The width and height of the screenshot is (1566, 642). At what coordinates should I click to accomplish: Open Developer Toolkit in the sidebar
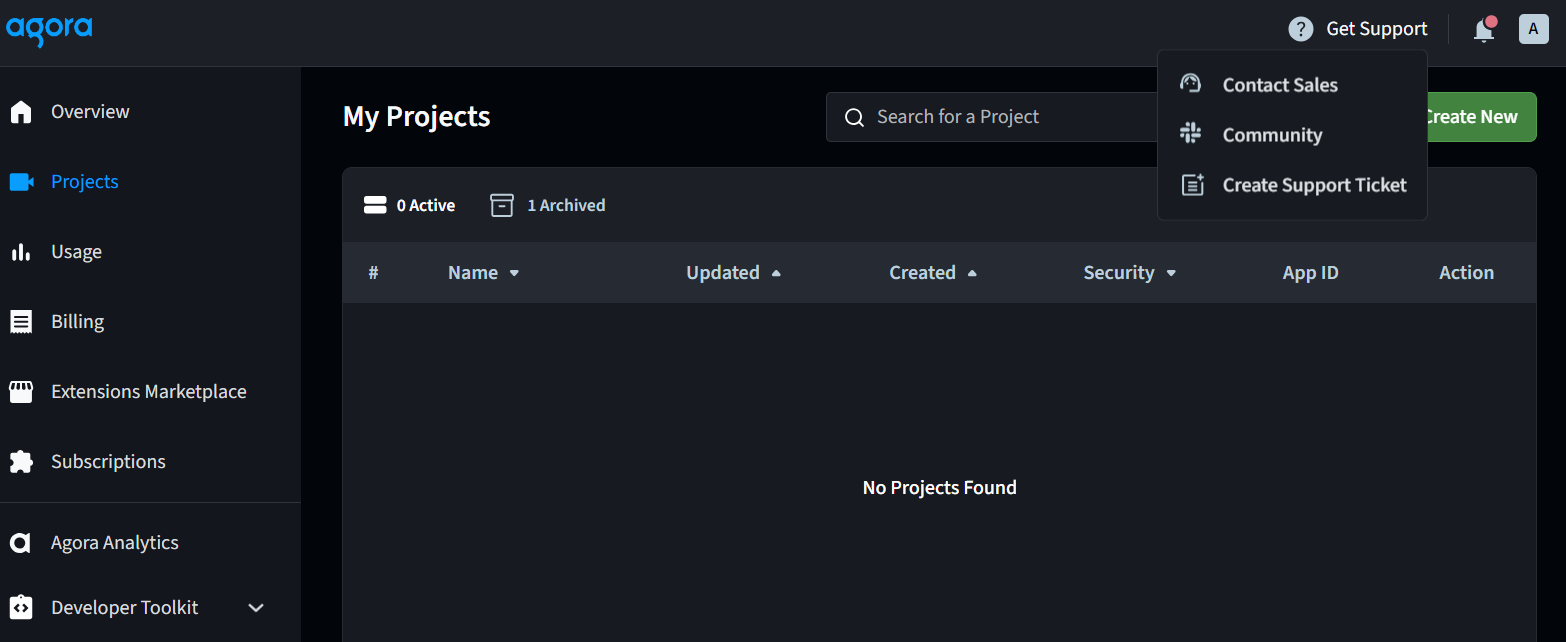(150, 608)
